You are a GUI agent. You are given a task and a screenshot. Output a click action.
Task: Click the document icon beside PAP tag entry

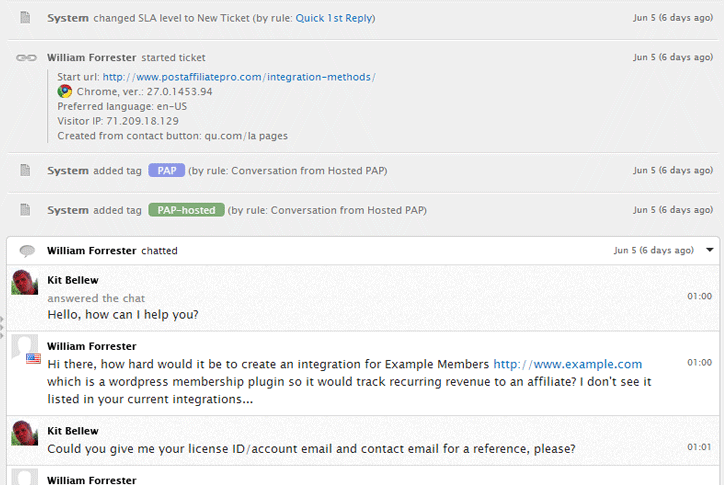(25, 171)
